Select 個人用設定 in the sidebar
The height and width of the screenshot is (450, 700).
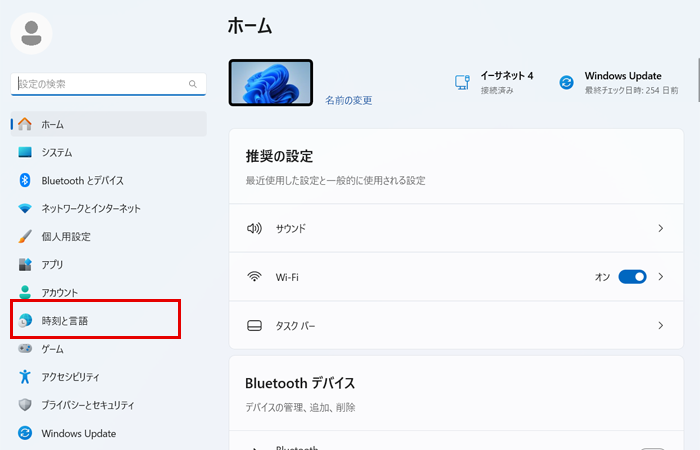point(108,237)
